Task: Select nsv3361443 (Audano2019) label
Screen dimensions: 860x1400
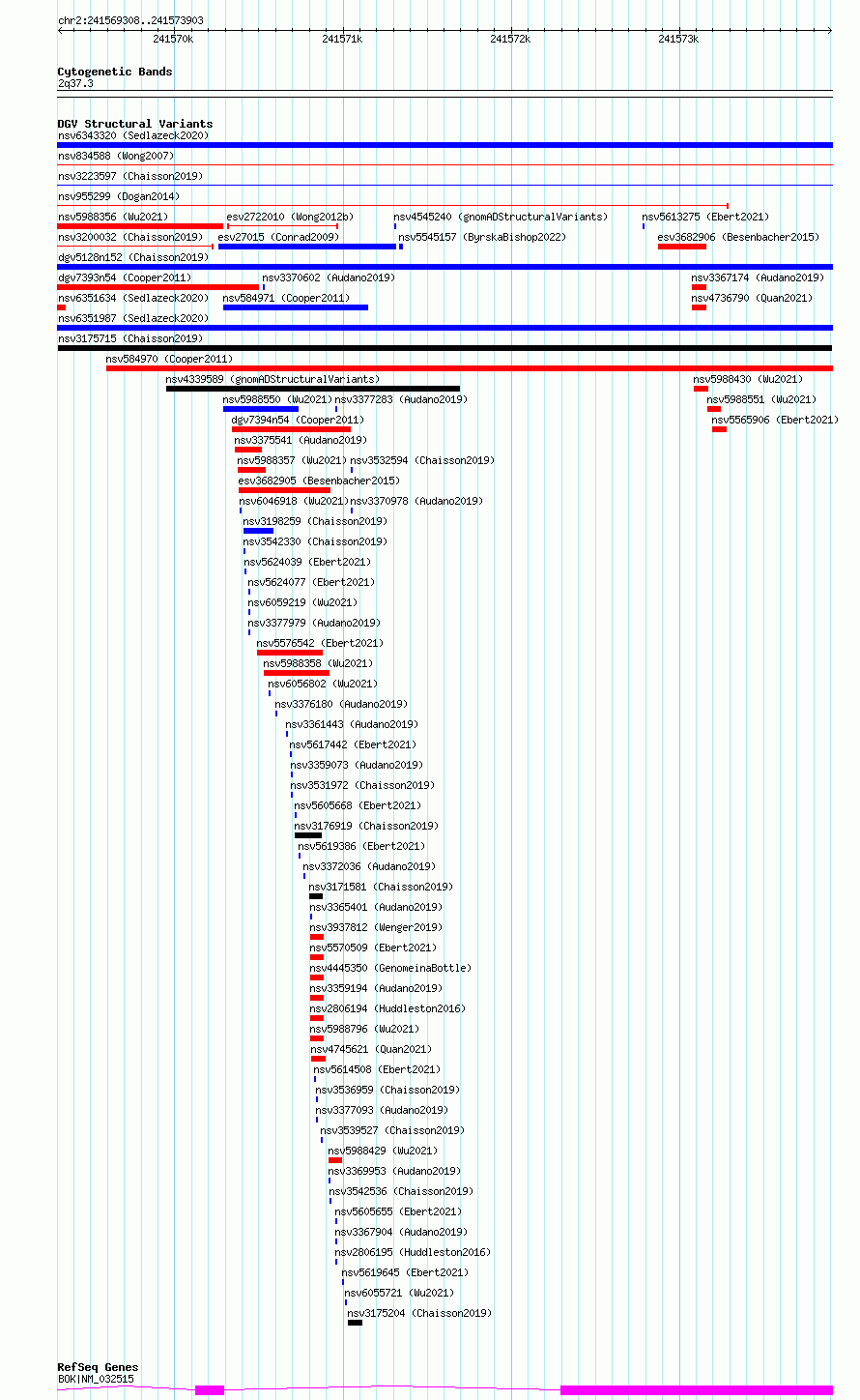Action: 352,725
